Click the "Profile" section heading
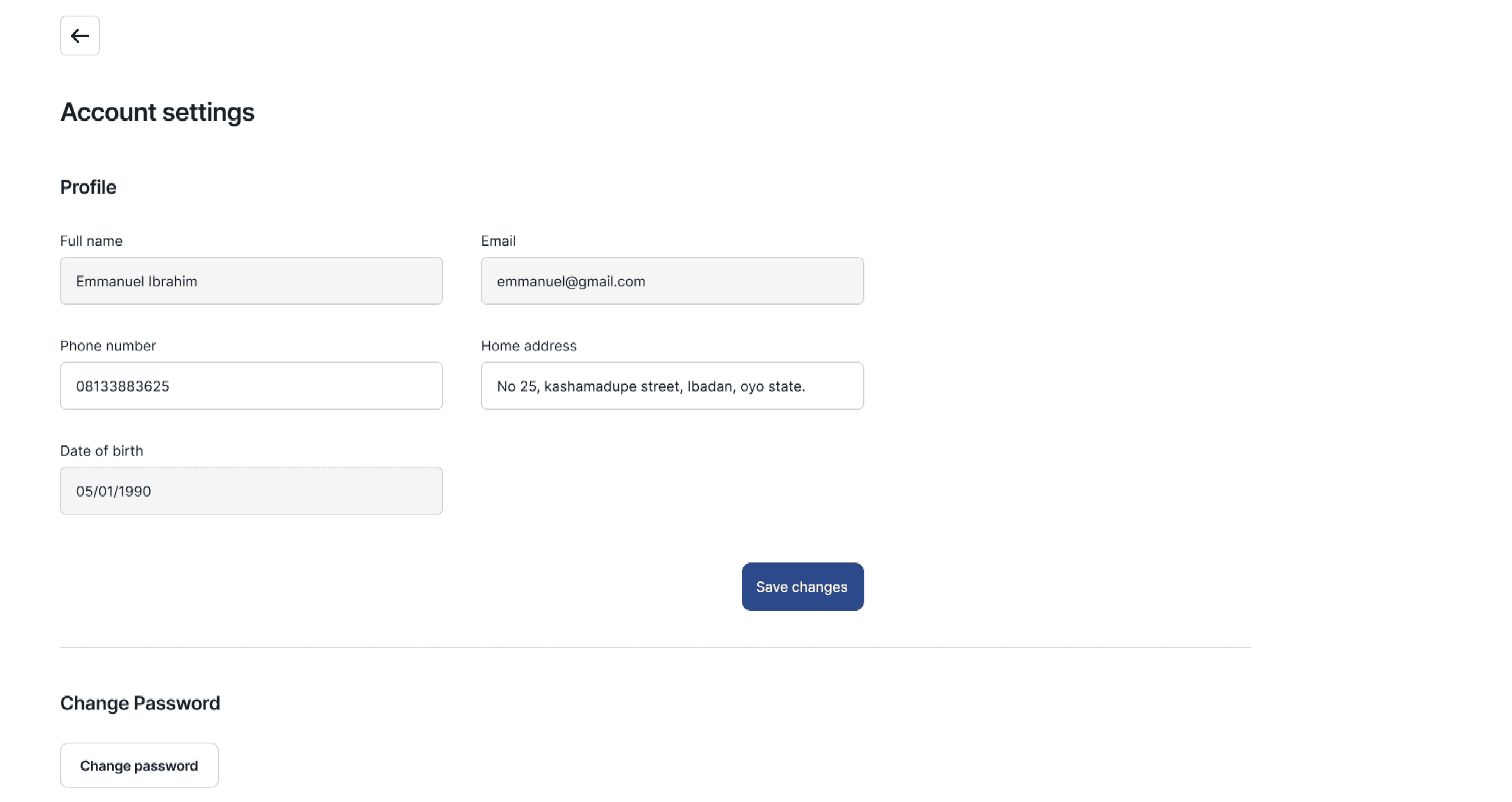The width and height of the screenshot is (1512, 802). [88, 187]
